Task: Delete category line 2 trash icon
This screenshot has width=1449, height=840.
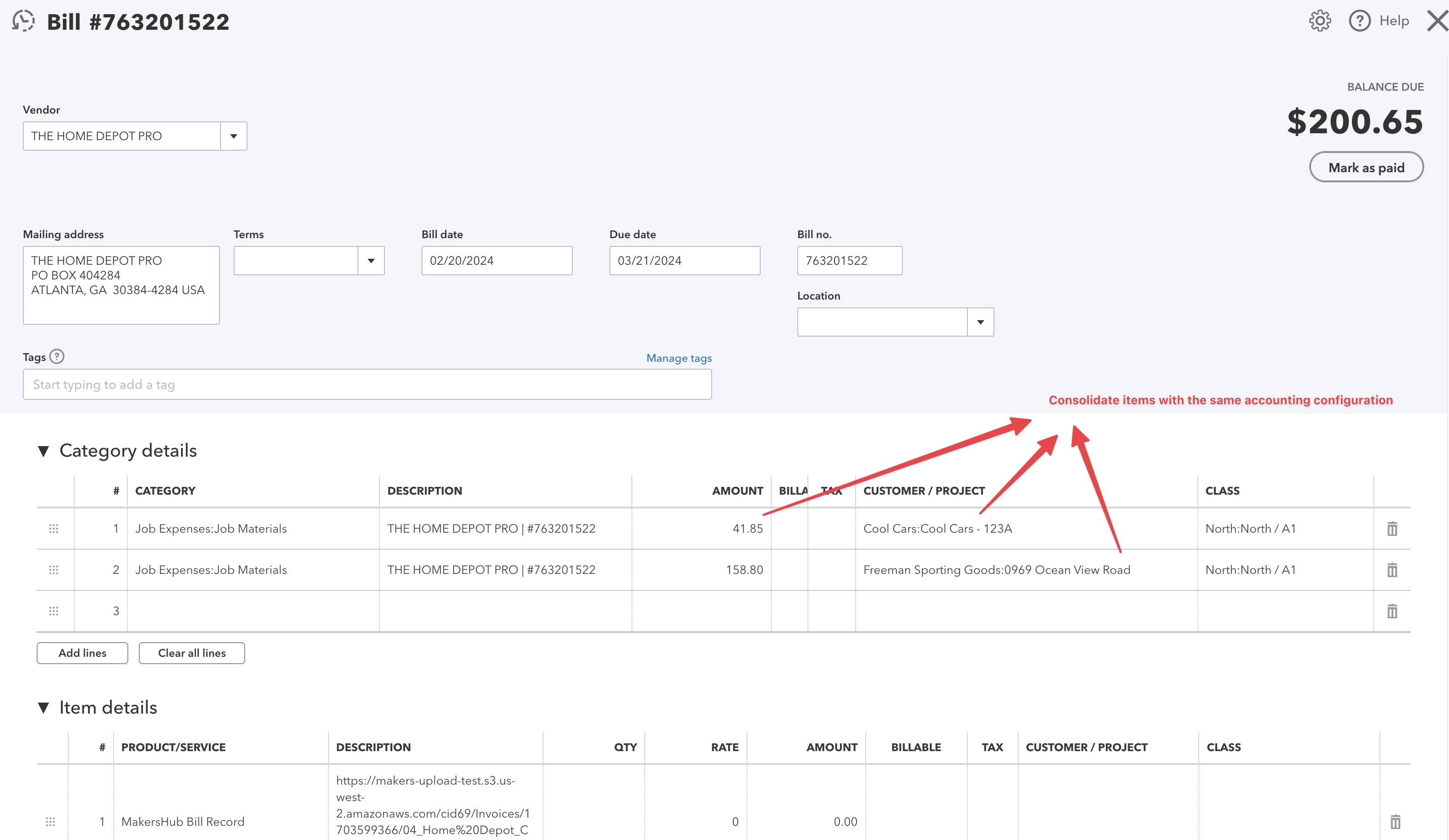Action: coord(1392,570)
